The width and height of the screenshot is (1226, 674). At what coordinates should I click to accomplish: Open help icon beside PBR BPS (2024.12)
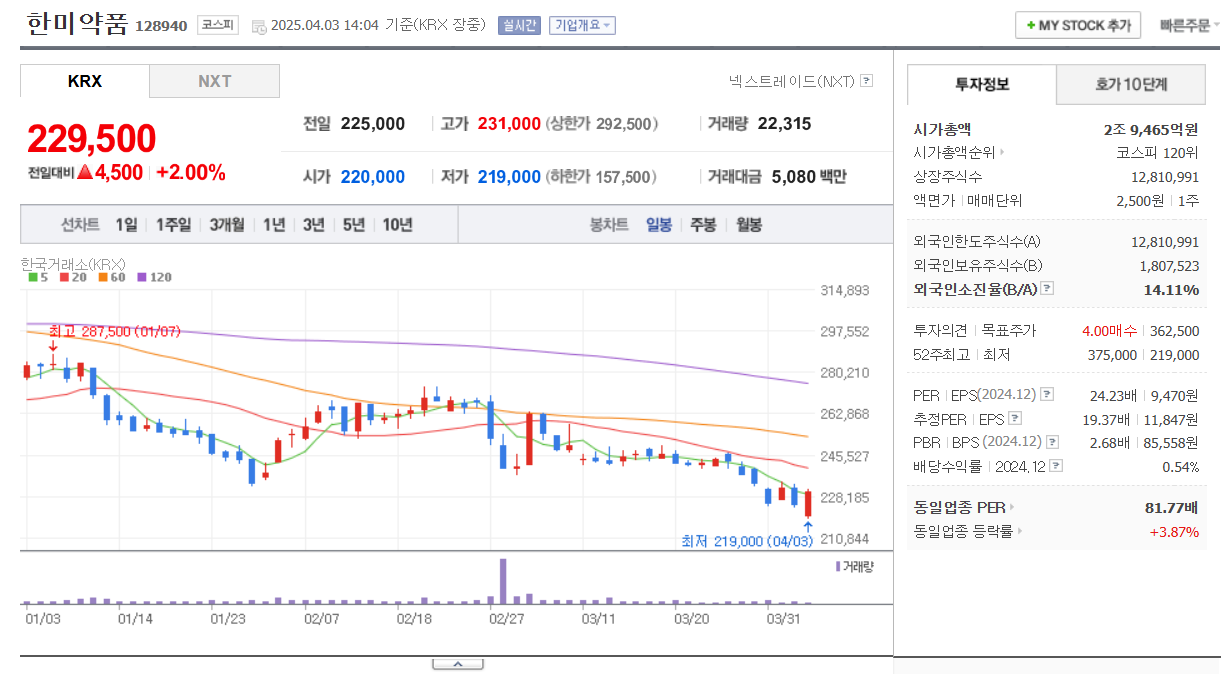(x=1051, y=442)
